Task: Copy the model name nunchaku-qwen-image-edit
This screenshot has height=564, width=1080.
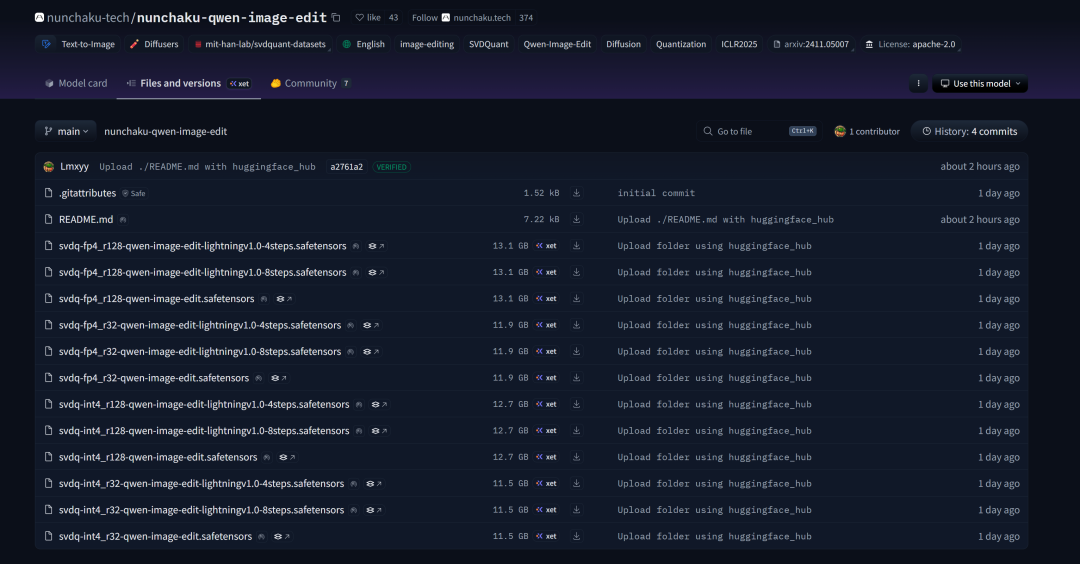Action: [336, 17]
